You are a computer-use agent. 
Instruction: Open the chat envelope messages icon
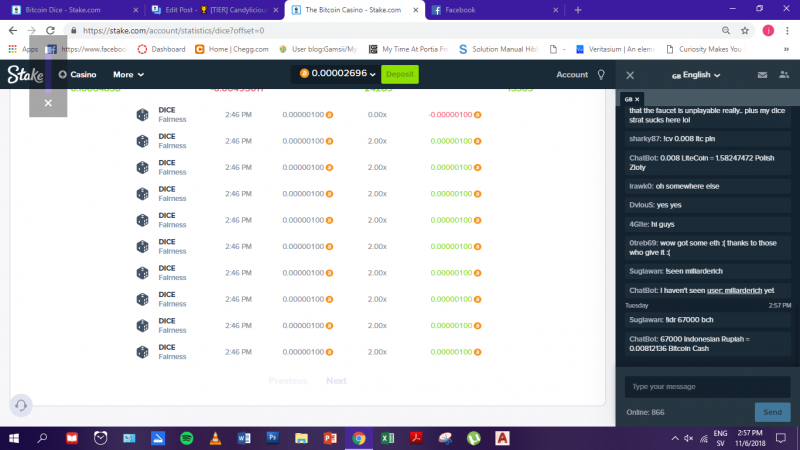(x=762, y=75)
